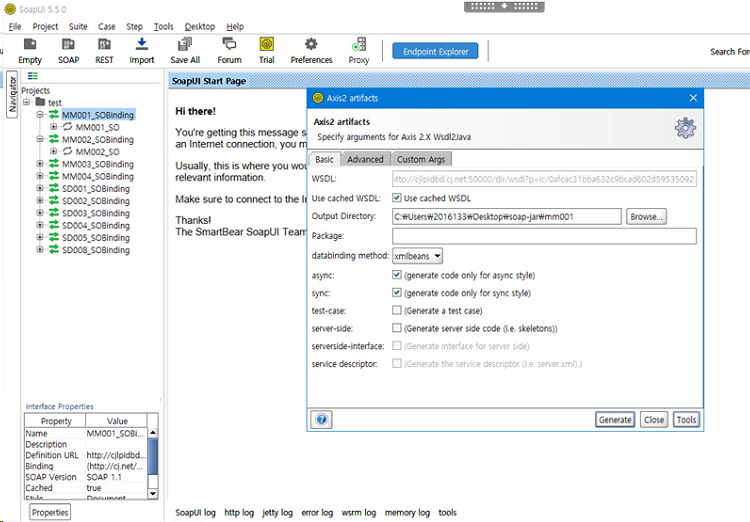The height and width of the screenshot is (522, 750).
Task: Toggle the sync code generation checkbox
Action: pos(397,292)
